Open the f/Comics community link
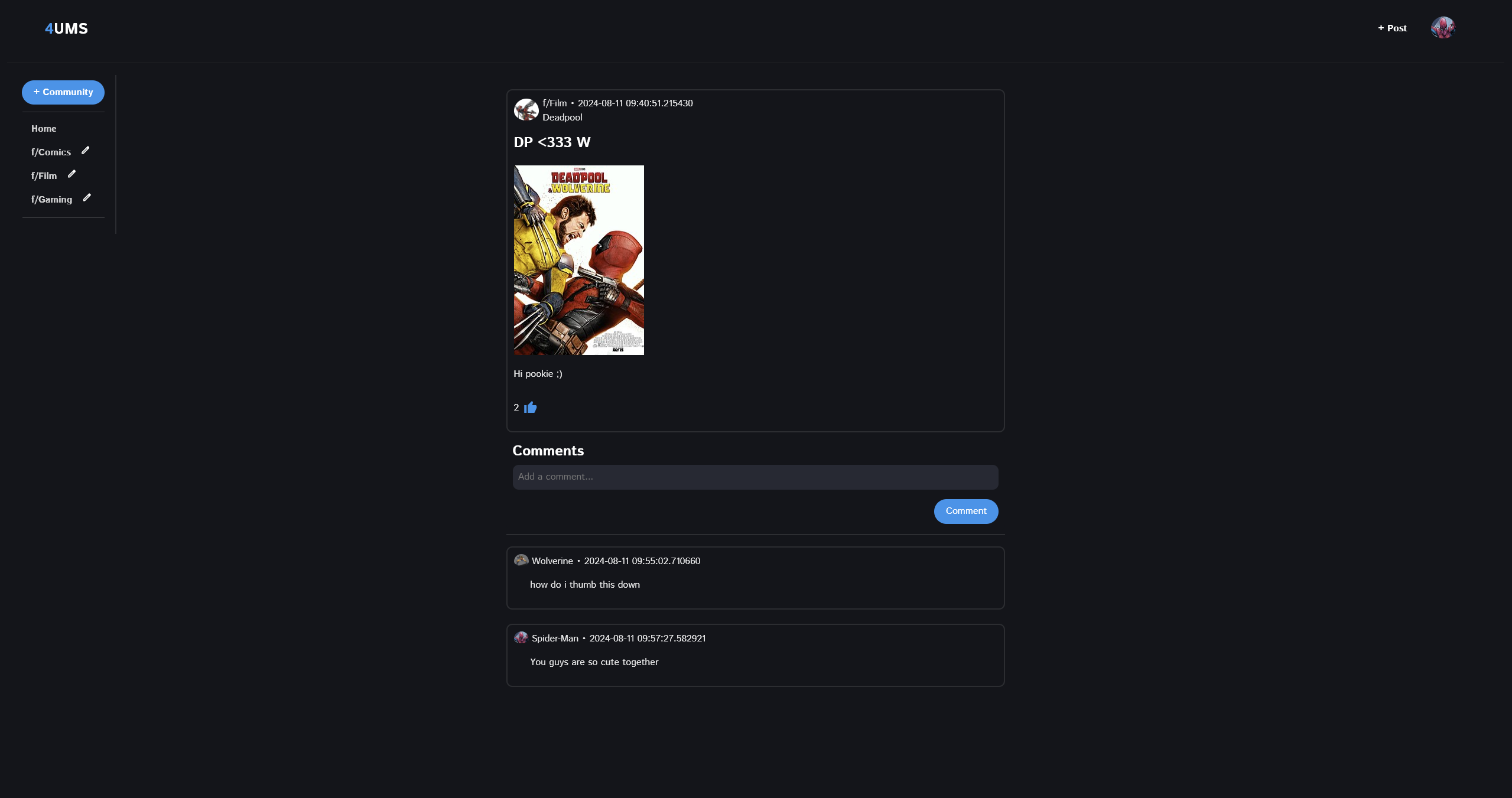The width and height of the screenshot is (1512, 798). coord(51,152)
